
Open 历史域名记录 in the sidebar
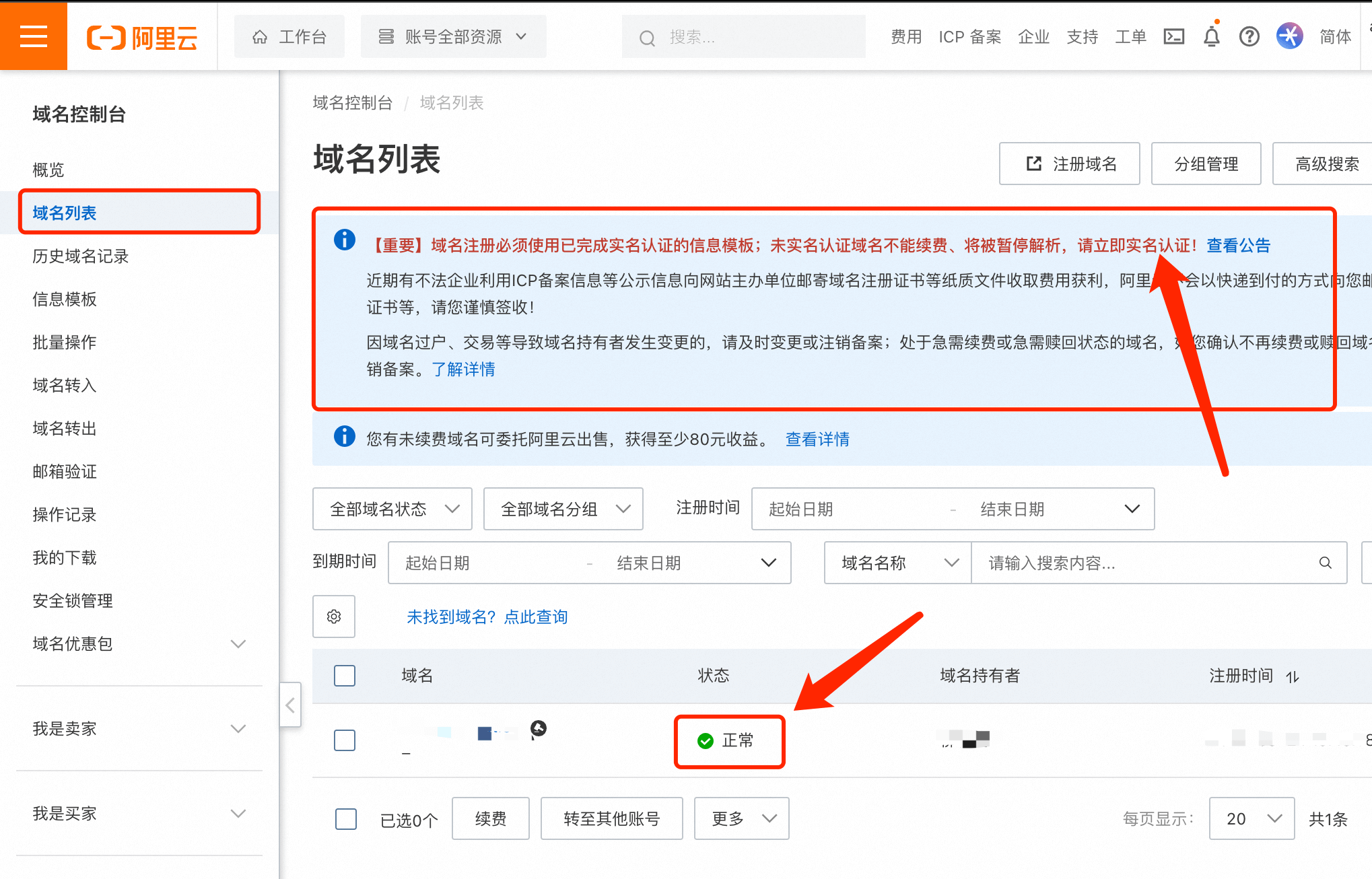pos(81,256)
